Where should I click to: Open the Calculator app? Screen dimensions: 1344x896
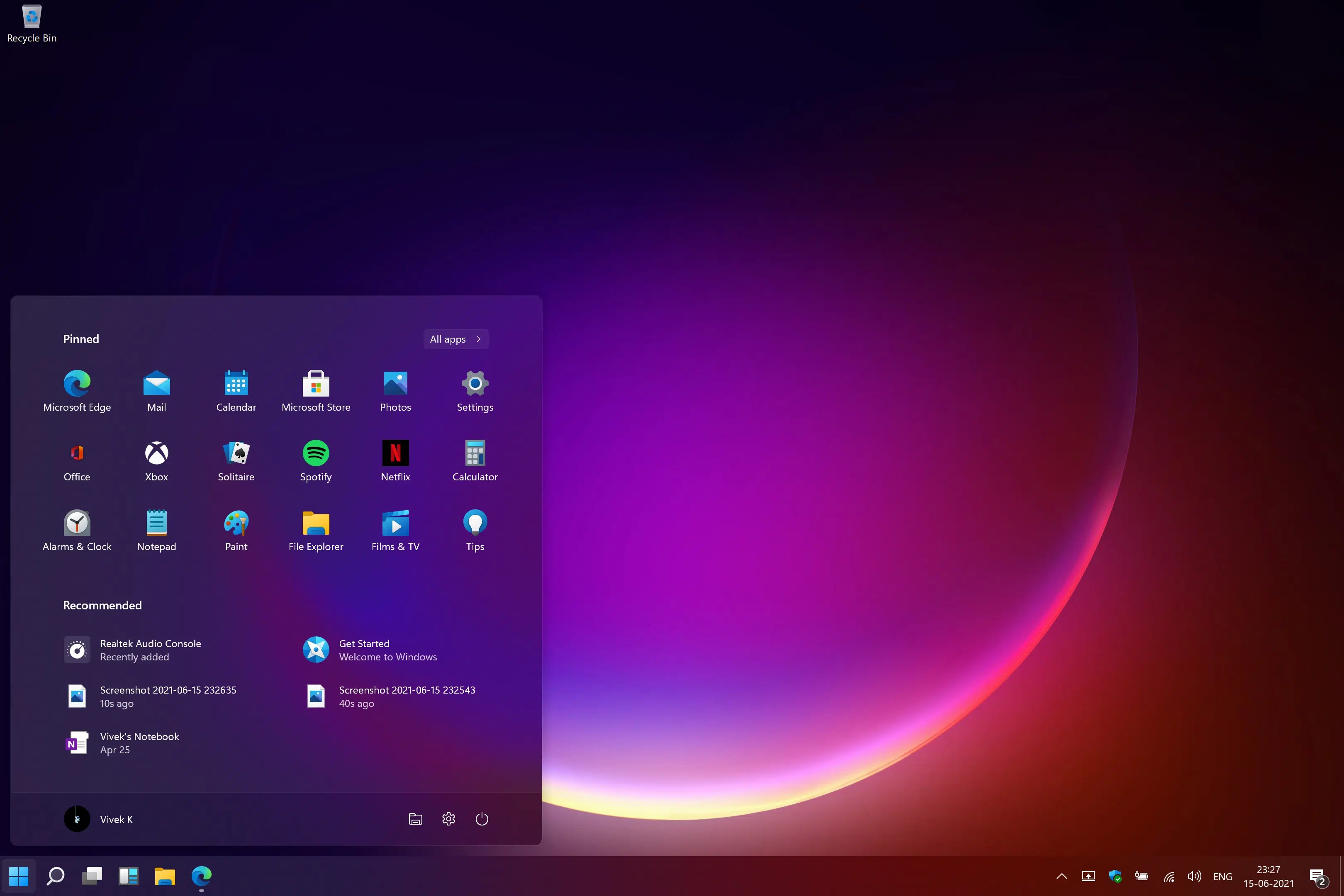[475, 461]
